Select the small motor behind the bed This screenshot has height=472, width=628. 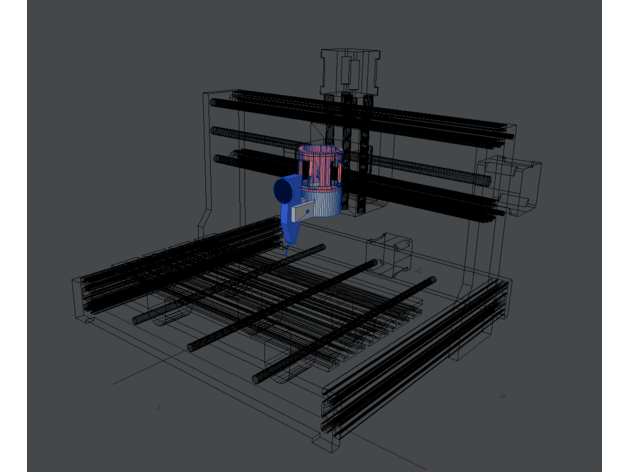click(390, 249)
